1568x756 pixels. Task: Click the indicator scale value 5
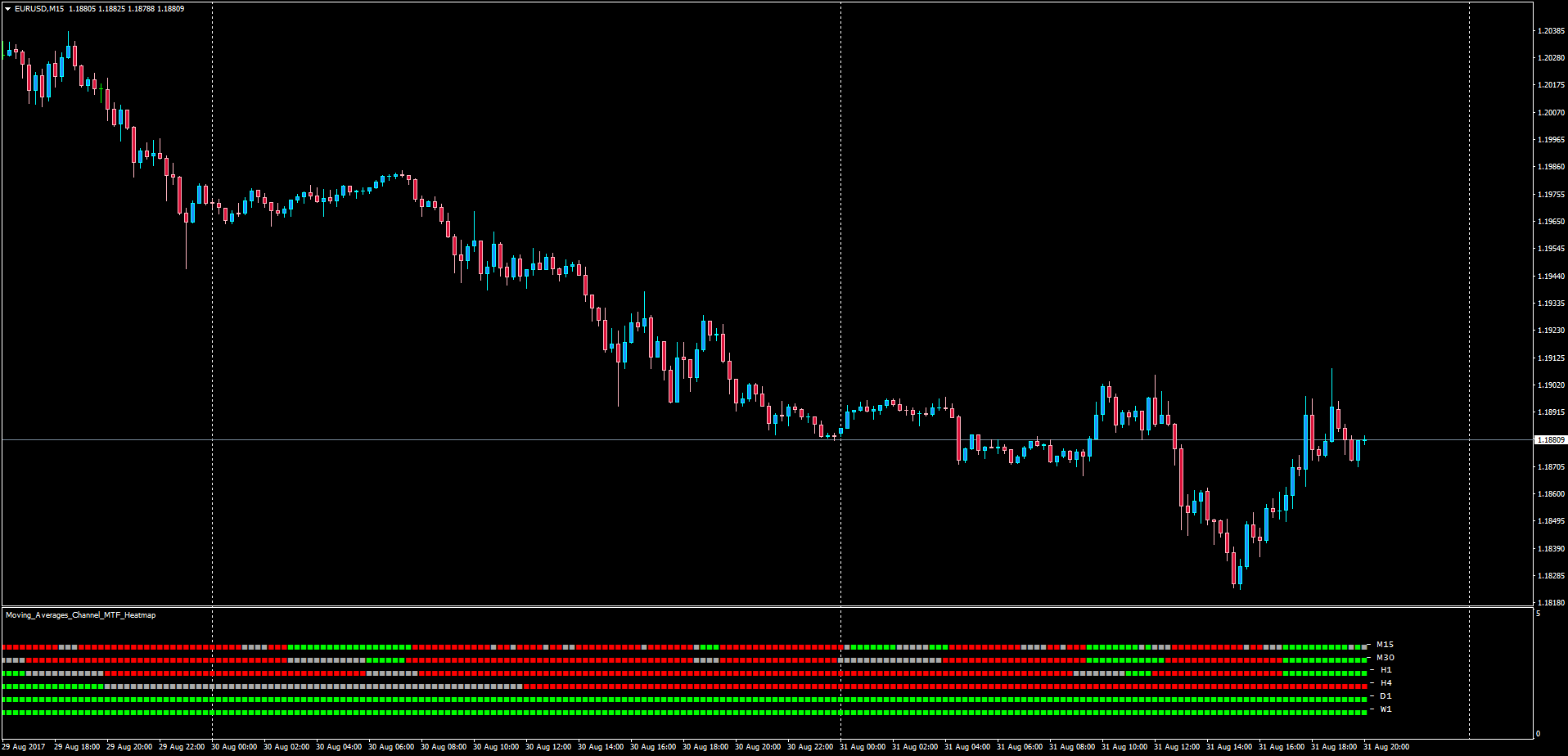point(1538,614)
